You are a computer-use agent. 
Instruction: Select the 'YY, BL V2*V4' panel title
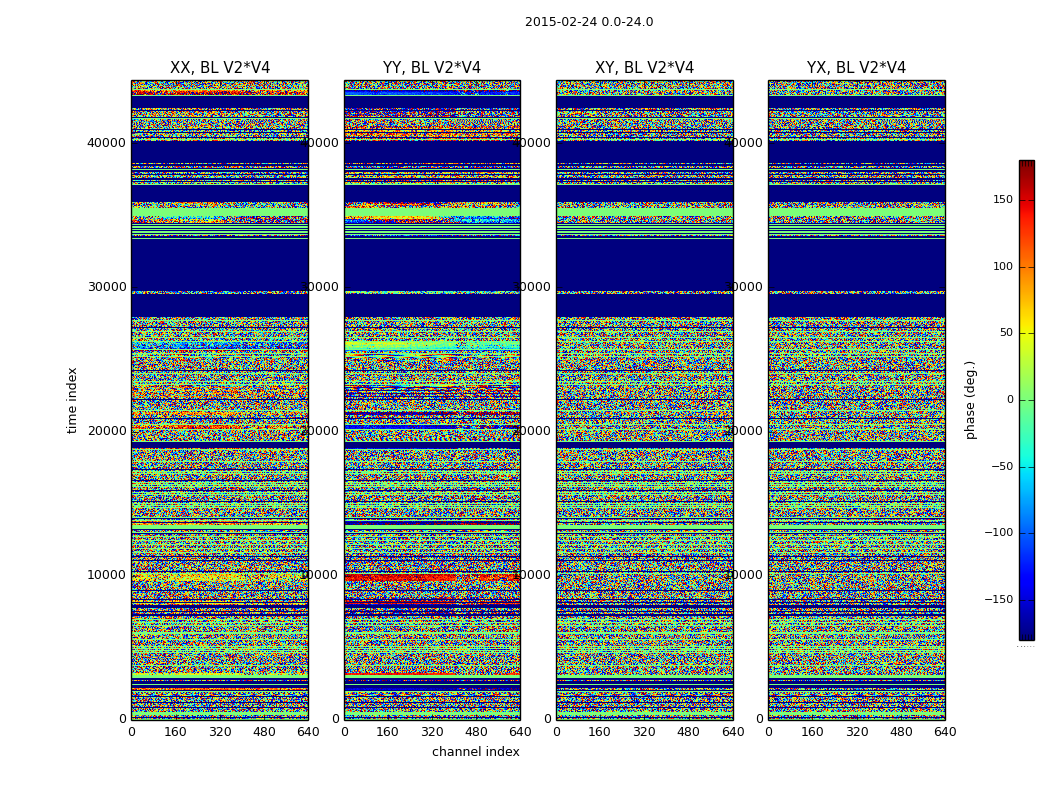[x=432, y=68]
